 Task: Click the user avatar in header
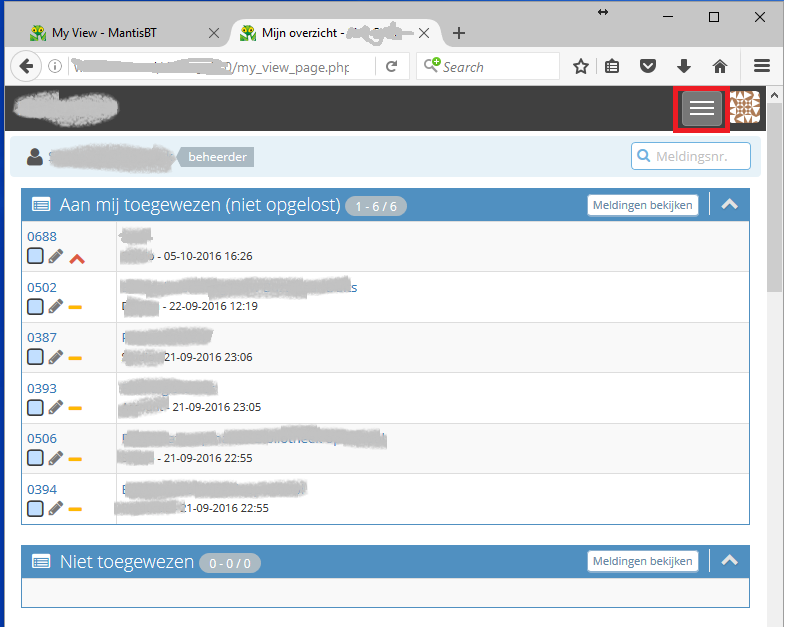[x=745, y=107]
